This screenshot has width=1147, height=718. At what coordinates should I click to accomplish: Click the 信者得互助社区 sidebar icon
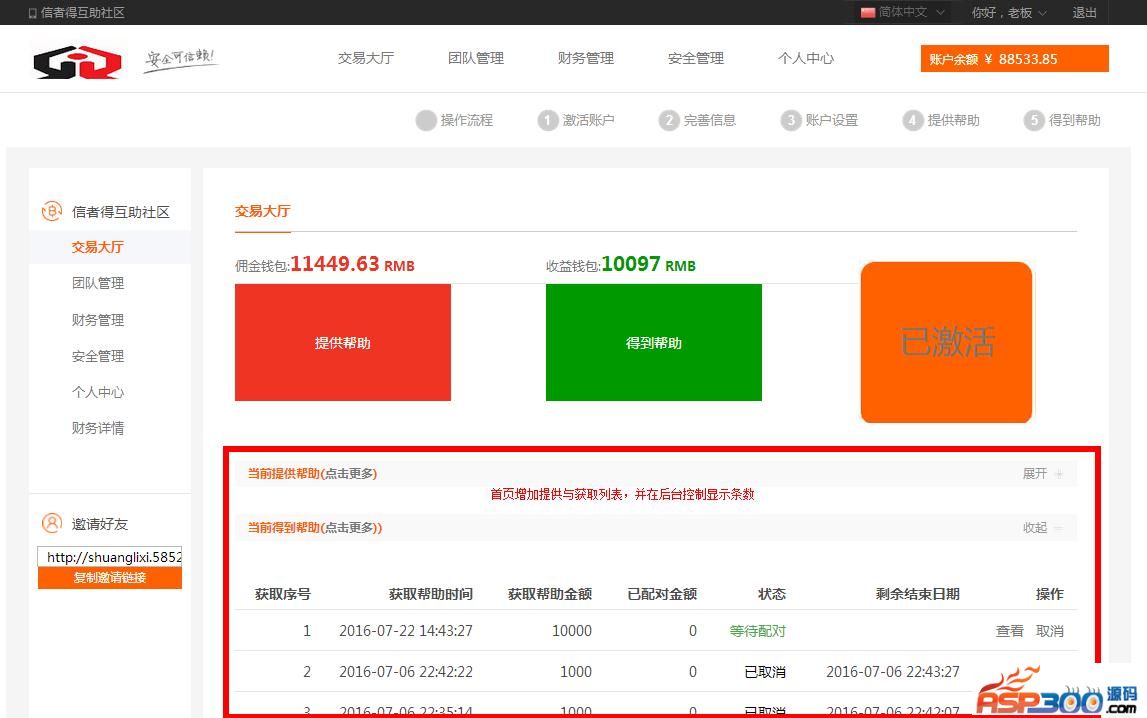(x=51, y=211)
